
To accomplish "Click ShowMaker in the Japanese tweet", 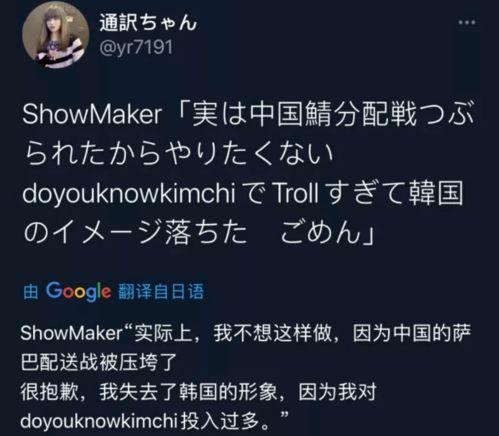I will point(92,115).
